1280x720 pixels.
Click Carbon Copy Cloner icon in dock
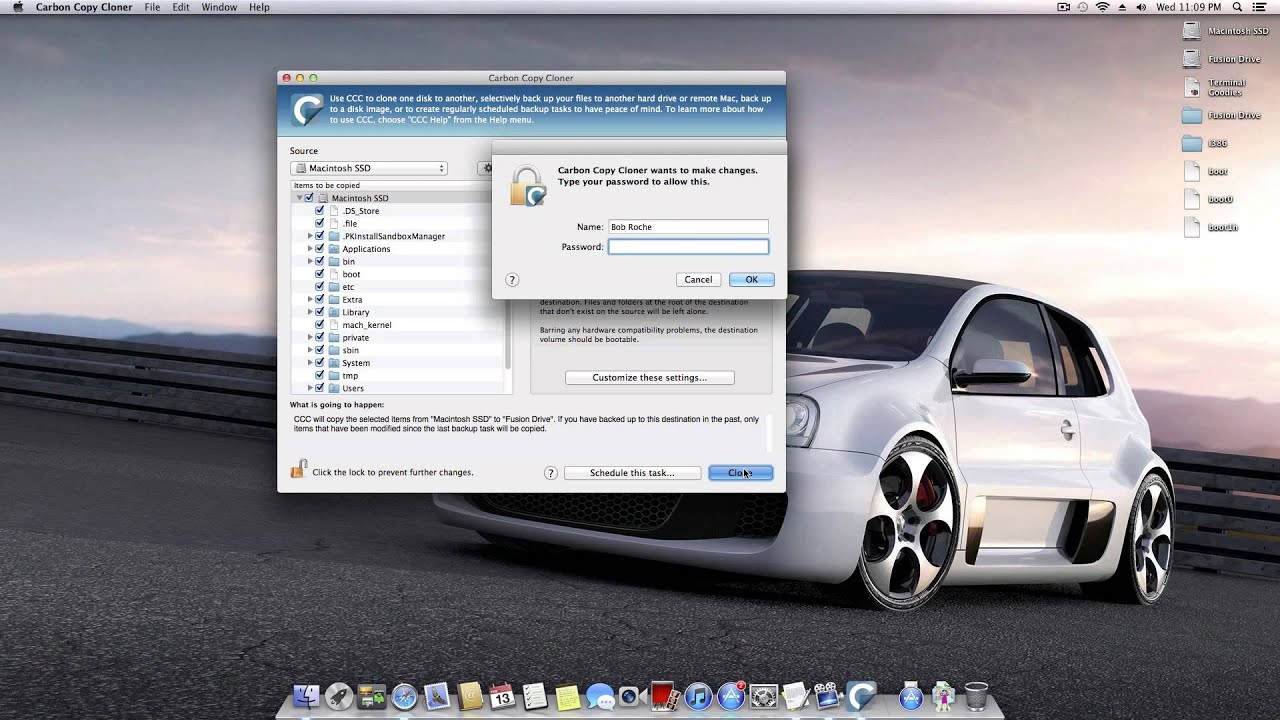pyautogui.click(x=861, y=696)
